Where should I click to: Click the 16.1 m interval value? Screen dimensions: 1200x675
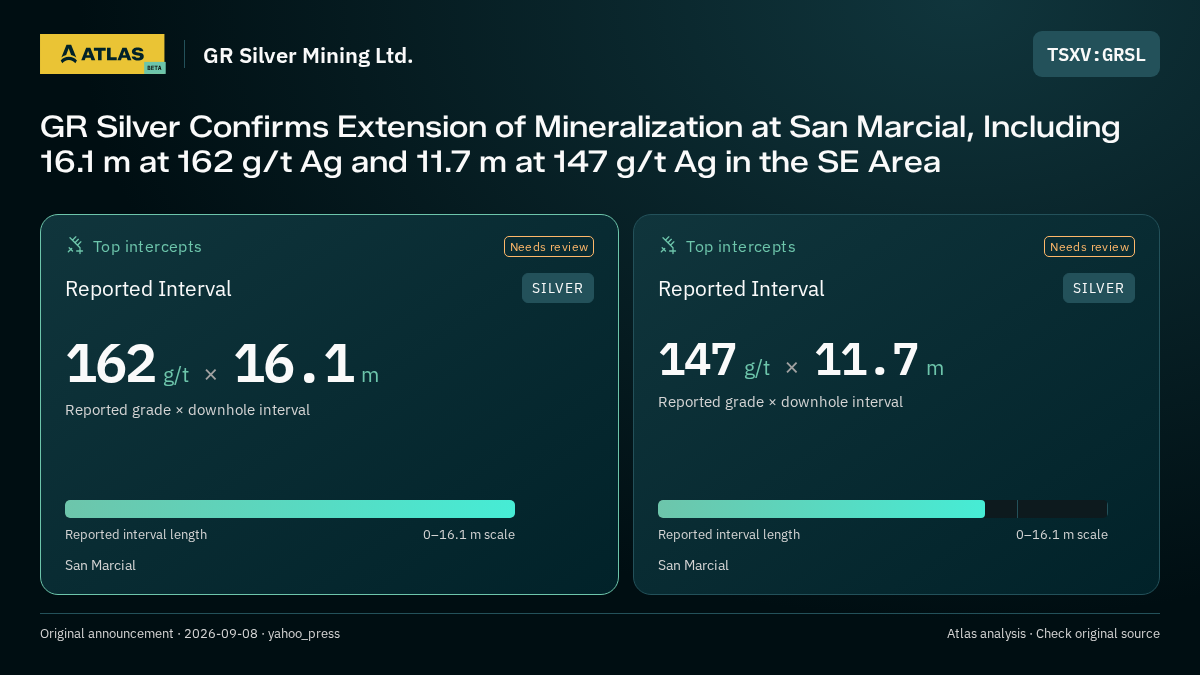pos(306,364)
